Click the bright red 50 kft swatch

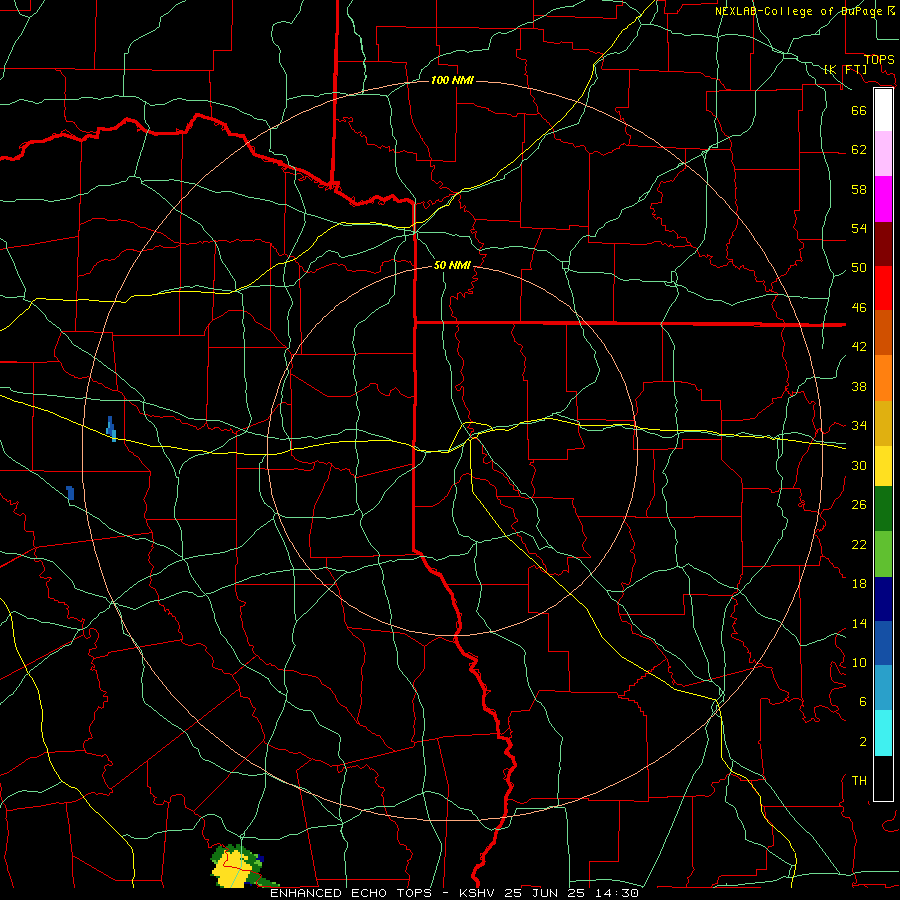[x=883, y=288]
